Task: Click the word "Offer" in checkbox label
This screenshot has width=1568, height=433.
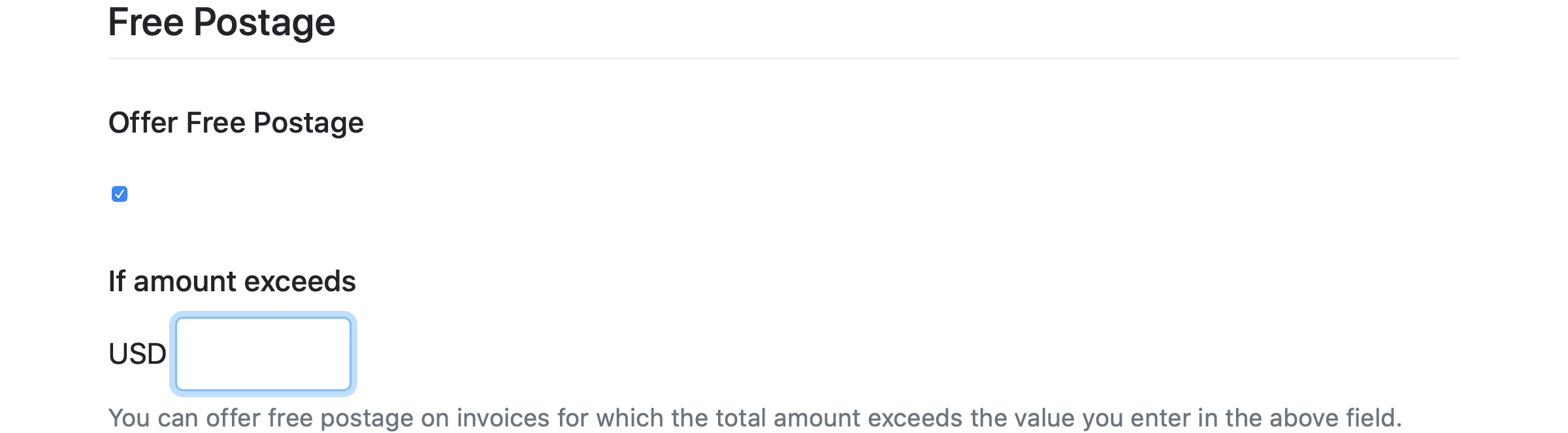Action: 143,123
